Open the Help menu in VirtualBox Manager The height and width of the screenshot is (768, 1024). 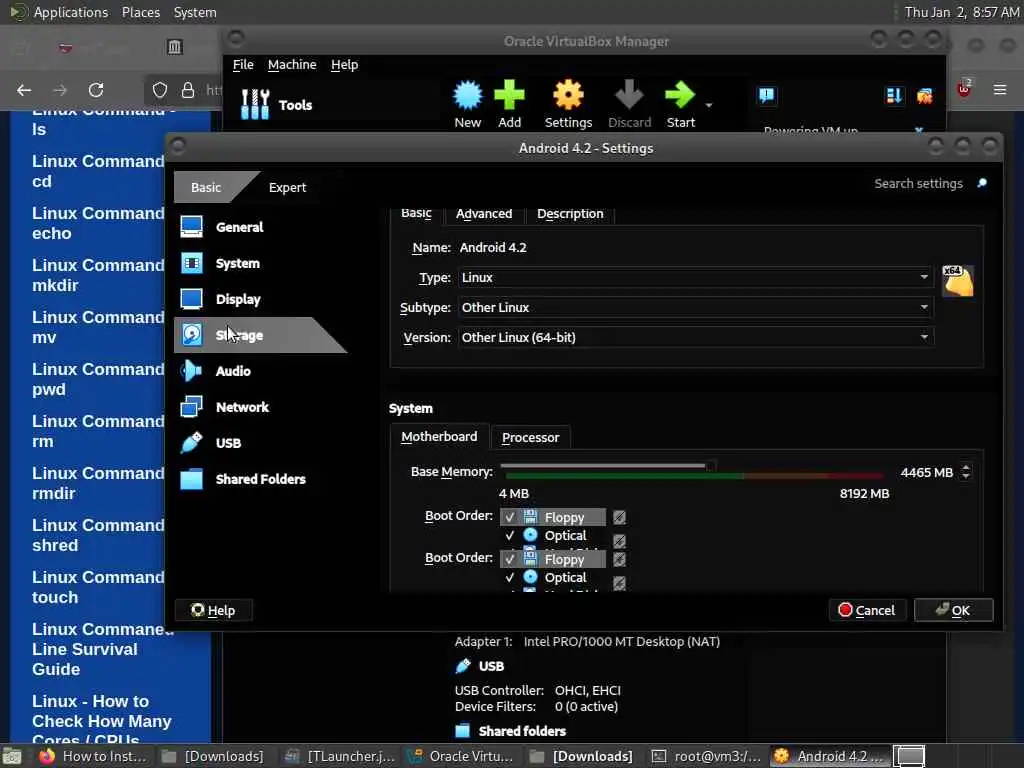344,65
